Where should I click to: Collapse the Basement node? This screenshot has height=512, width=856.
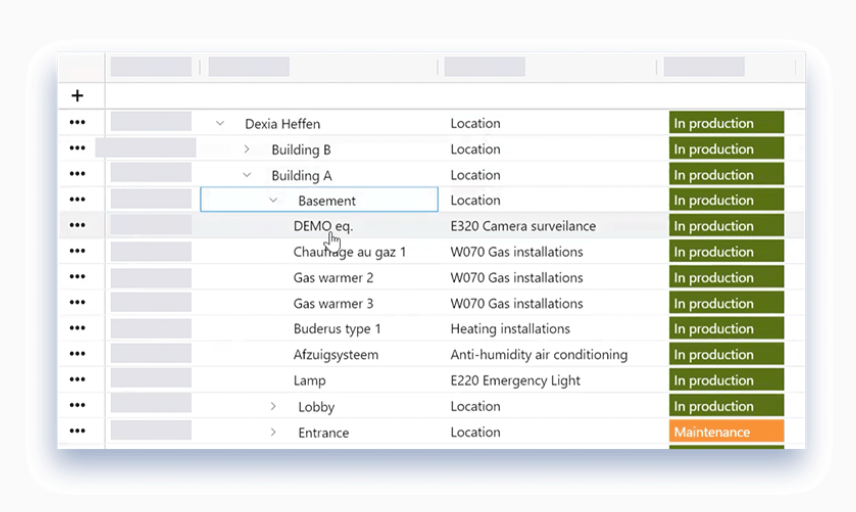273,201
